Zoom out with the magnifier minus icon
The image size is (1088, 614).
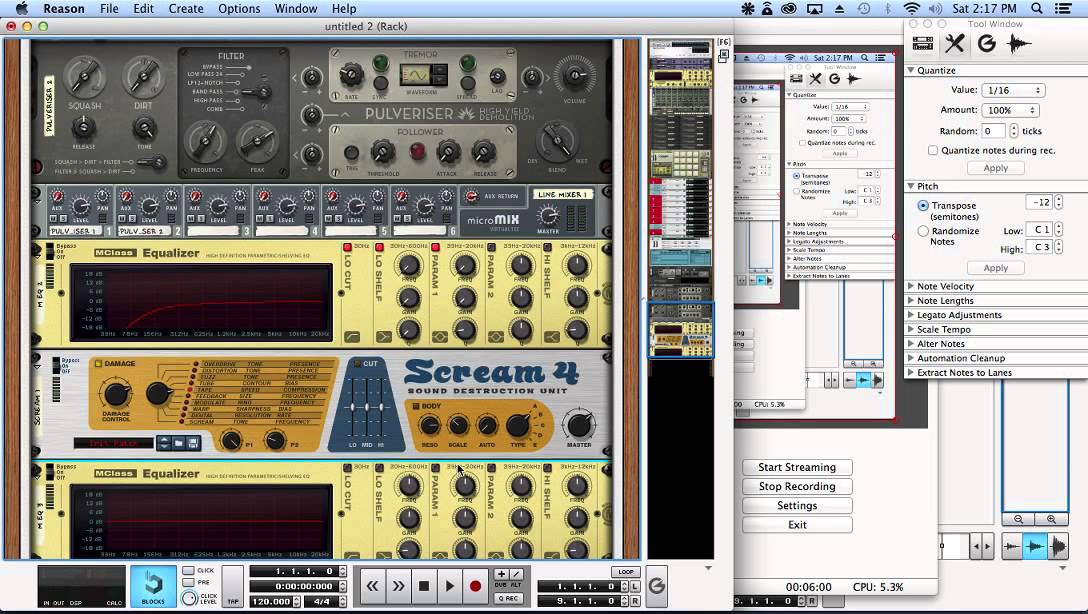[1018, 519]
